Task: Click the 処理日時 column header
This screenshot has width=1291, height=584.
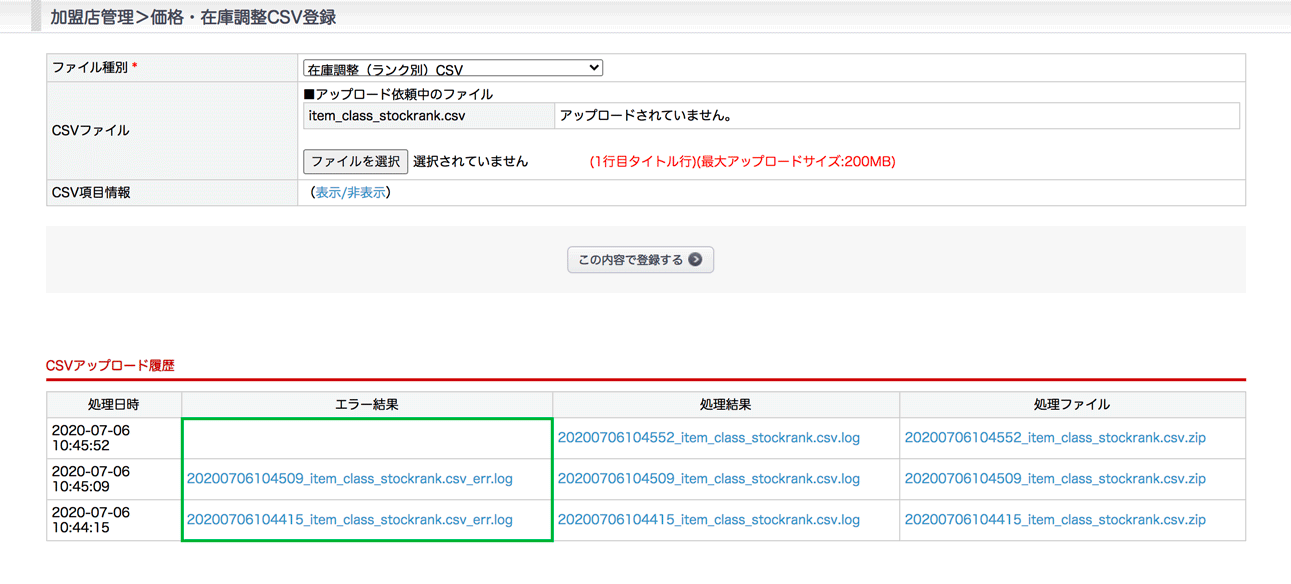Action: [x=113, y=405]
